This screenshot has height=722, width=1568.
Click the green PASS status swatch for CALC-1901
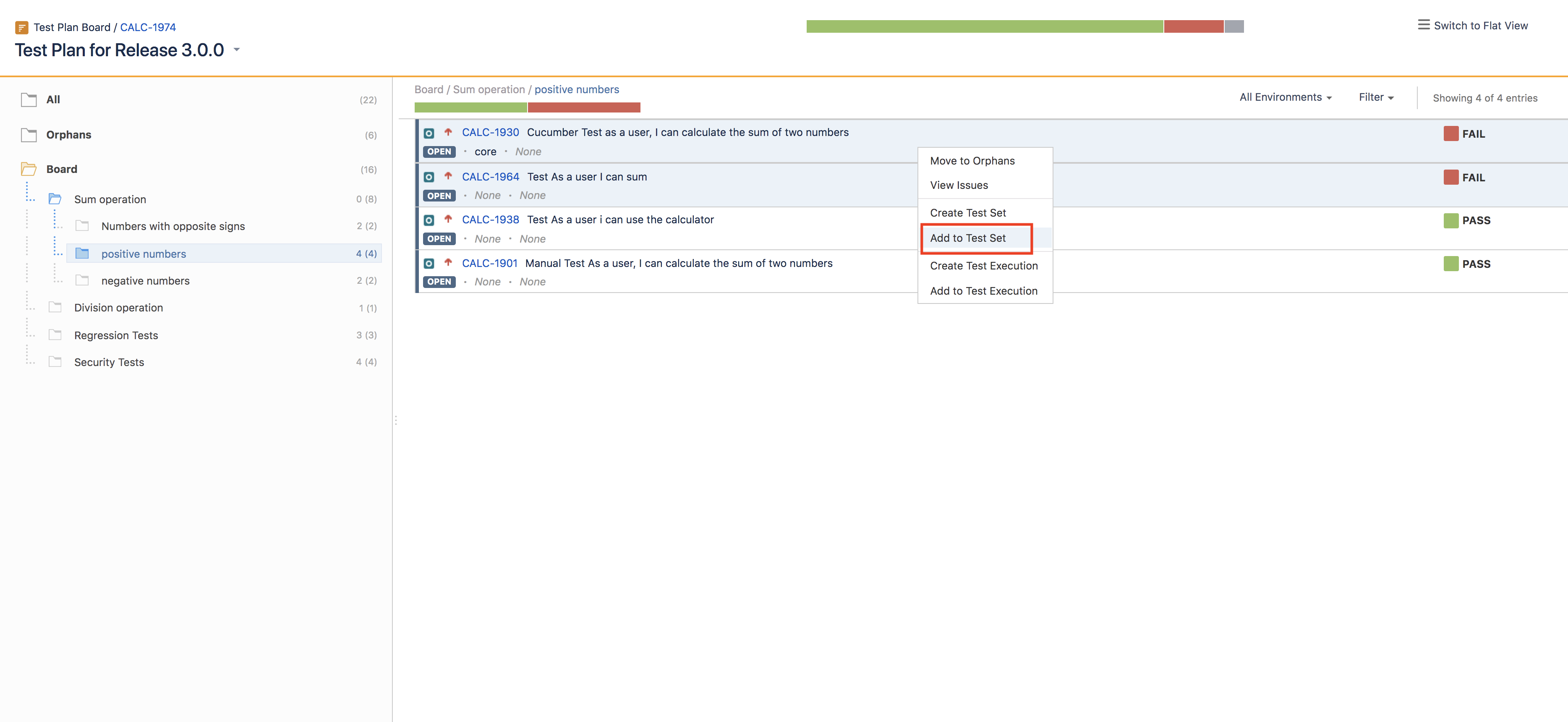click(x=1450, y=264)
